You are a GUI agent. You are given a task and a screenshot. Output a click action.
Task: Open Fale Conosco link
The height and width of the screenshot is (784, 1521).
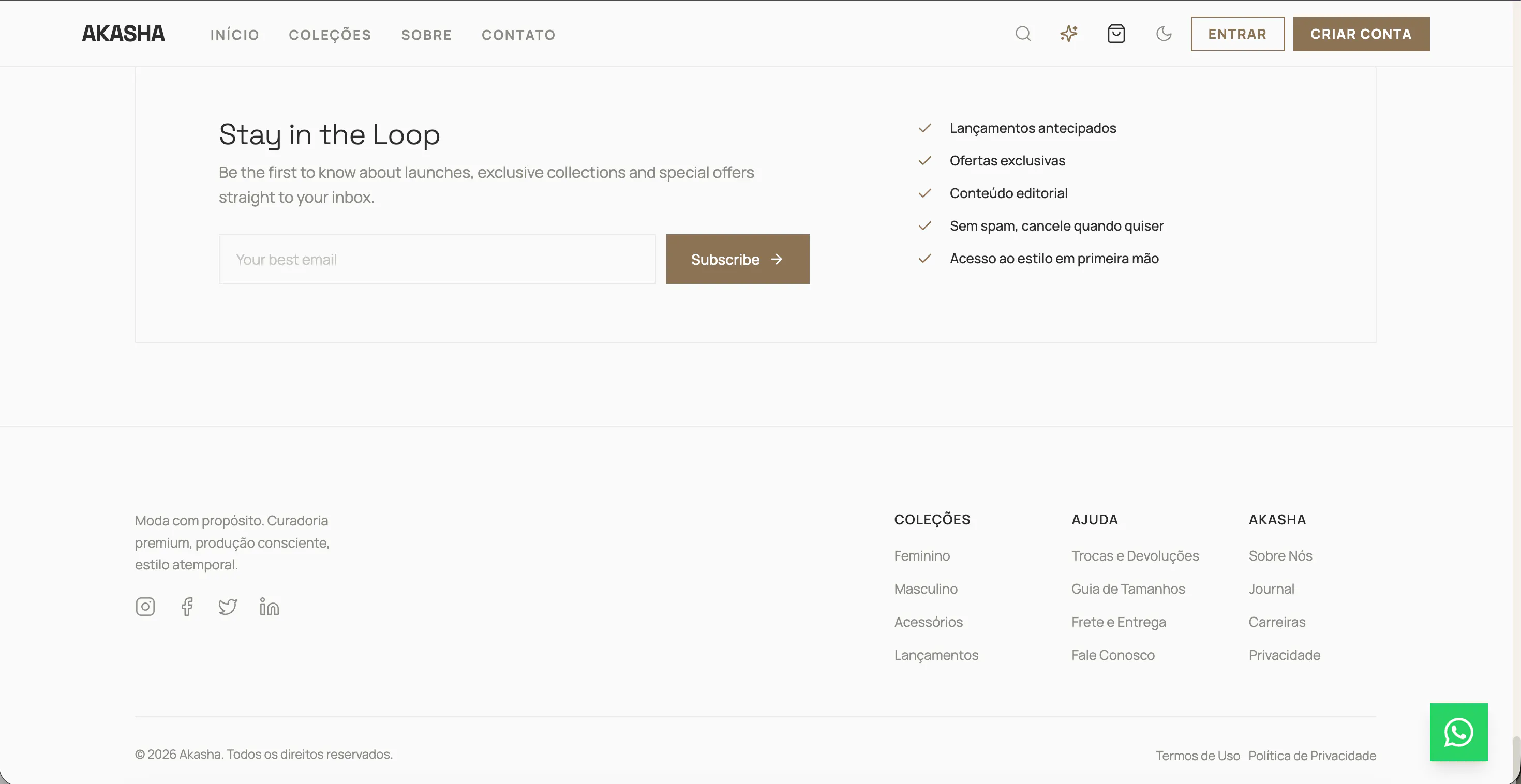[1112, 655]
